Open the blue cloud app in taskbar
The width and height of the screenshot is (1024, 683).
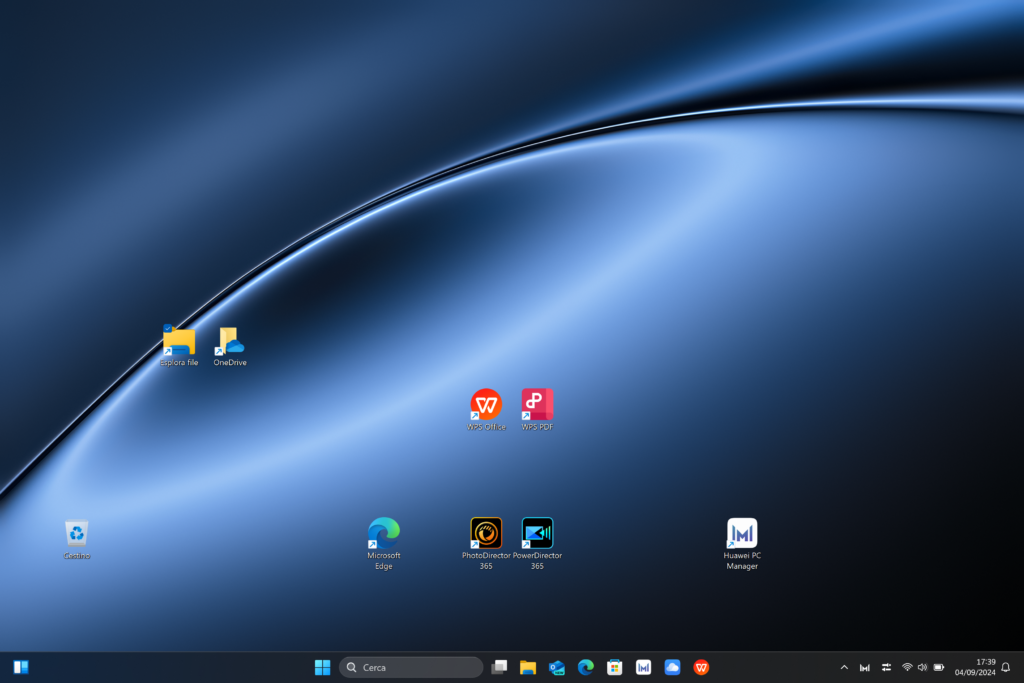[672, 667]
